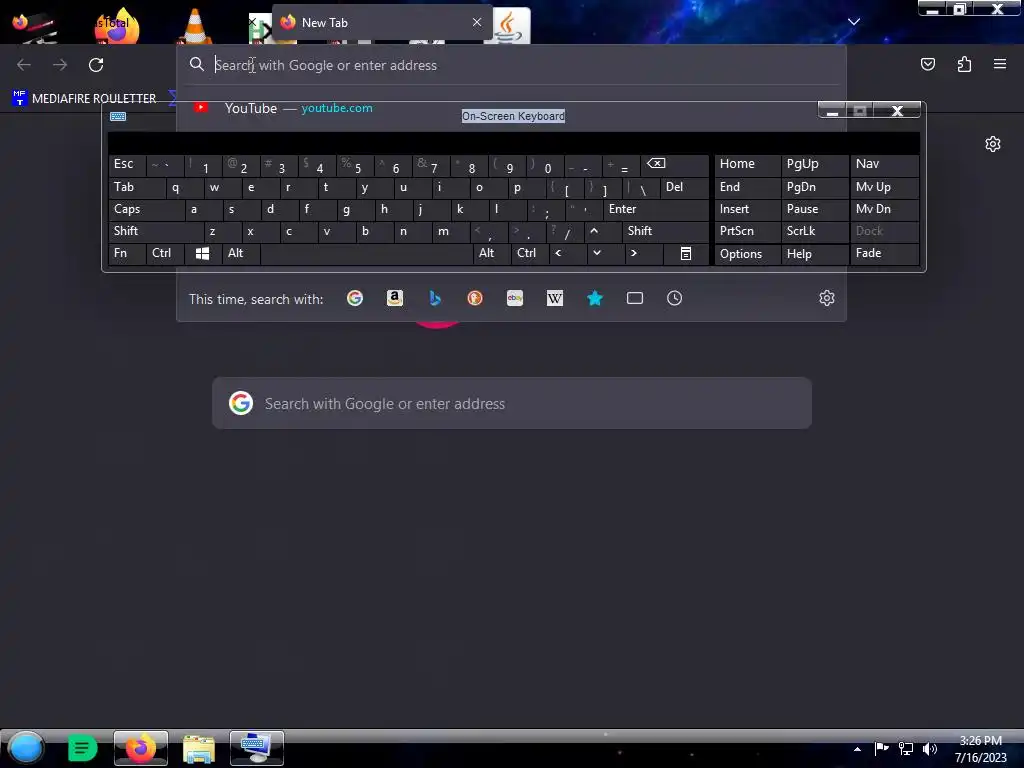Image resolution: width=1024 pixels, height=768 pixels.
Task: Open the Extensions puzzle icon
Action: pyautogui.click(x=964, y=64)
